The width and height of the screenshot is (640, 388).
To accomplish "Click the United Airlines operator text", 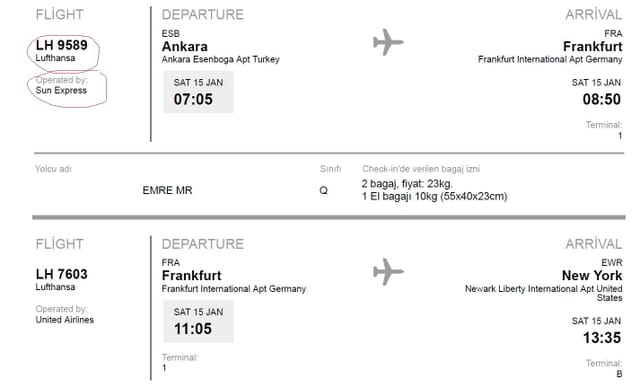I will pos(64,320).
